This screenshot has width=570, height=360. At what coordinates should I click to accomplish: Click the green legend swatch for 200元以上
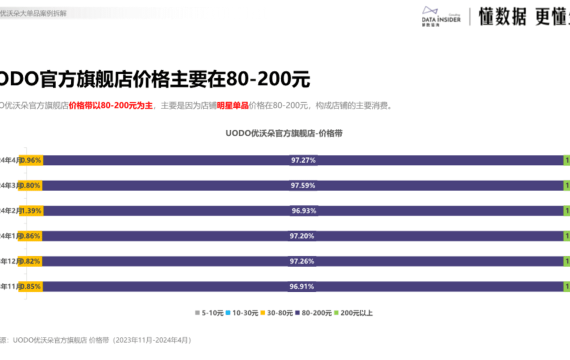[x=336, y=313]
